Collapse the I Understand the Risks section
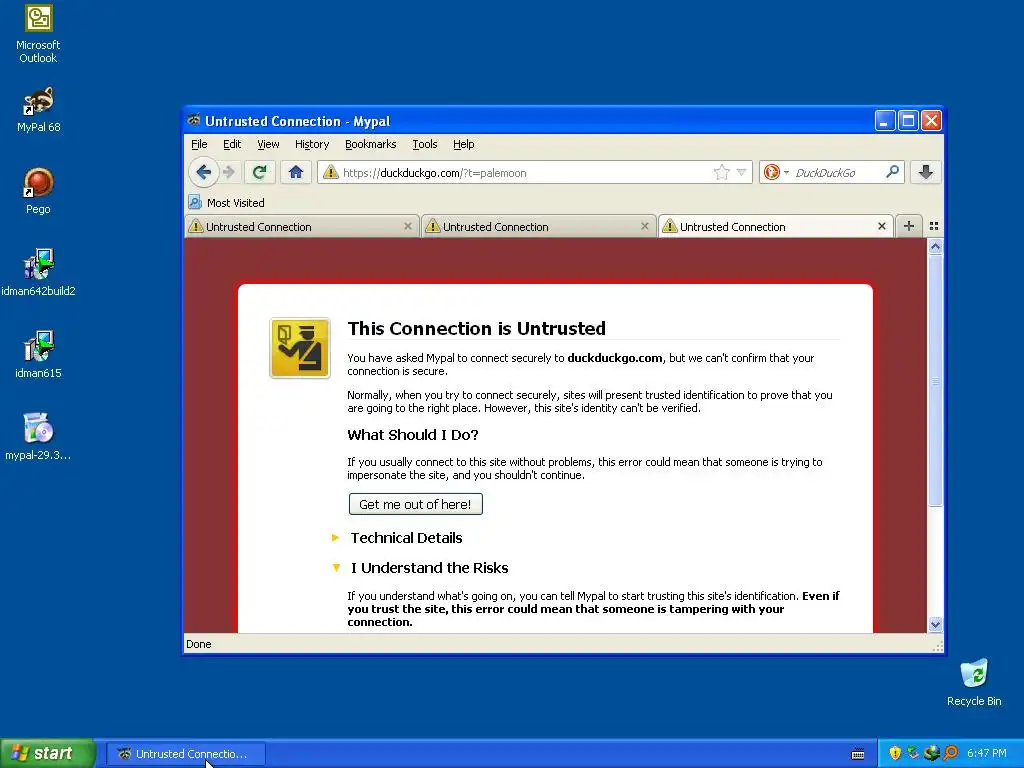Screen dimensions: 1024x768 420,568
